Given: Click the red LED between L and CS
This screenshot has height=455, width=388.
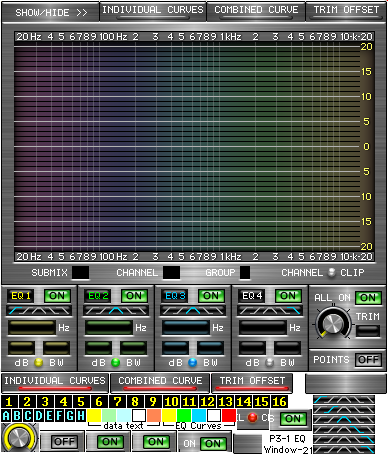Looking at the screenshot, I should coord(253,417).
